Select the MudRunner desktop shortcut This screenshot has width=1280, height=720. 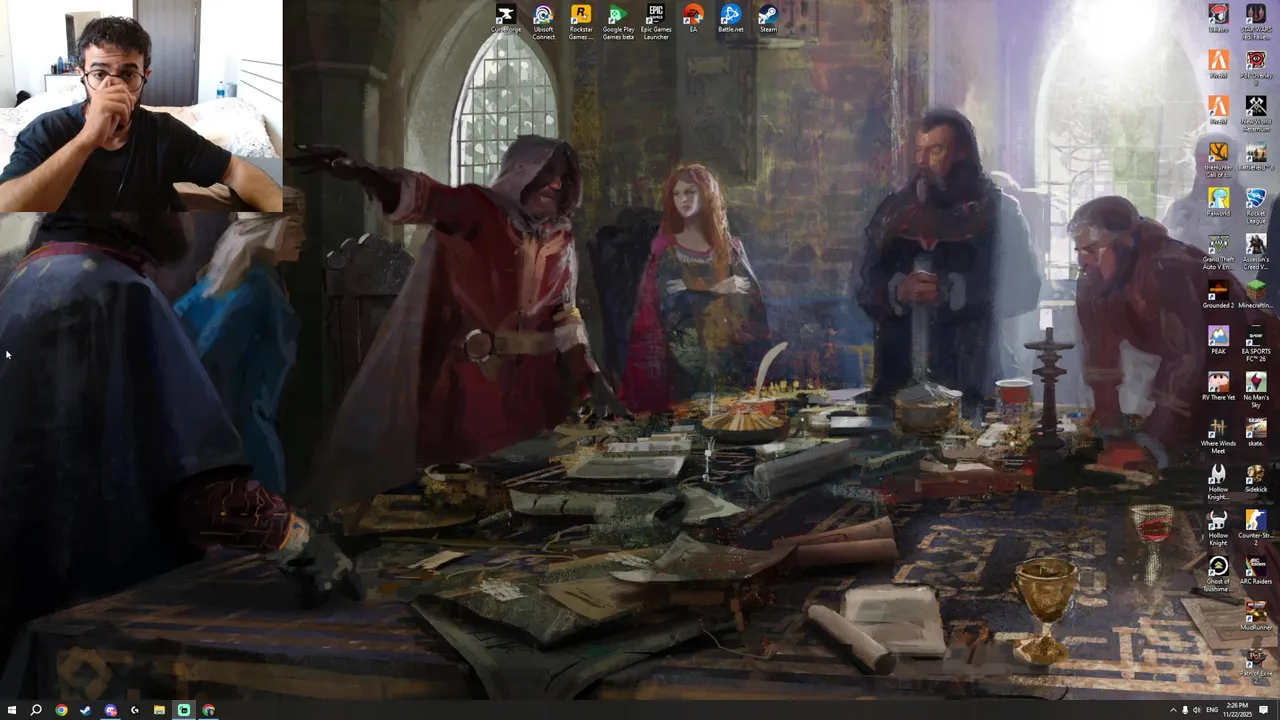1256,616
